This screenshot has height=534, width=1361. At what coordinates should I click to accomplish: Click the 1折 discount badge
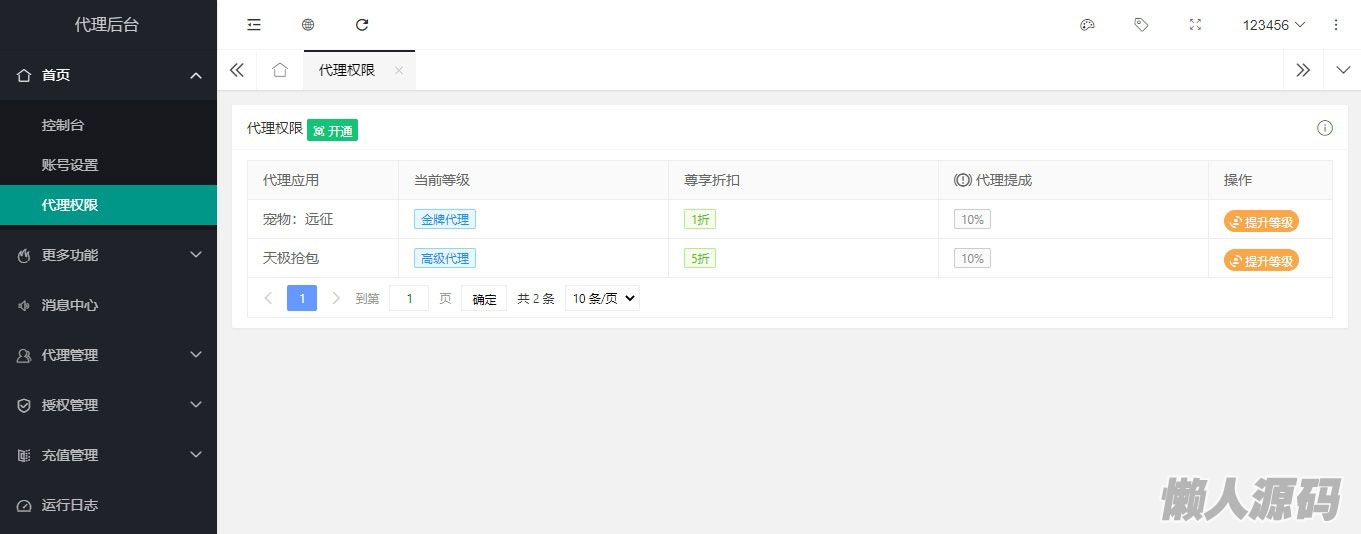point(700,219)
